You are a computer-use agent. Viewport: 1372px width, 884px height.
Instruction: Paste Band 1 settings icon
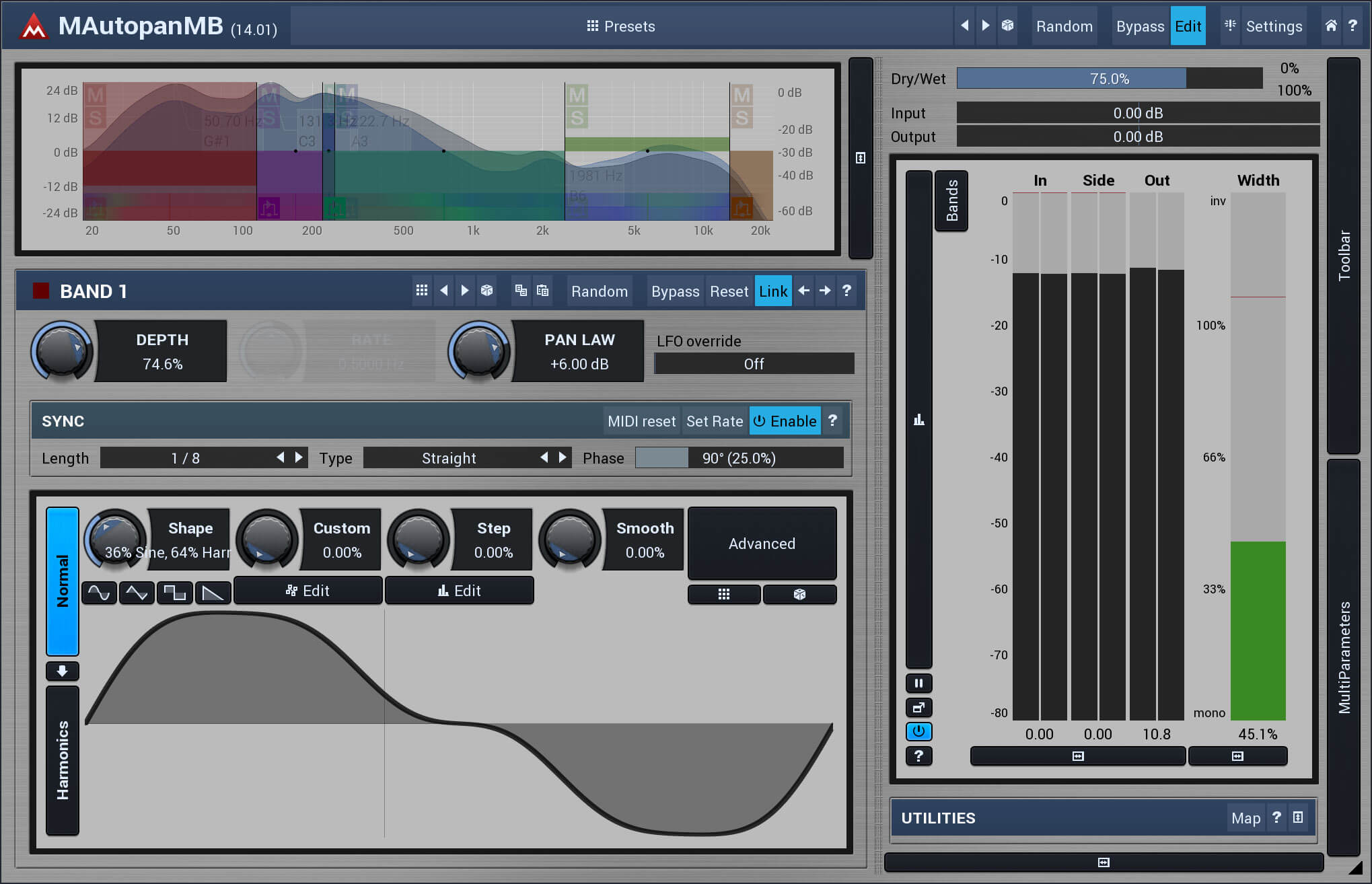point(542,291)
